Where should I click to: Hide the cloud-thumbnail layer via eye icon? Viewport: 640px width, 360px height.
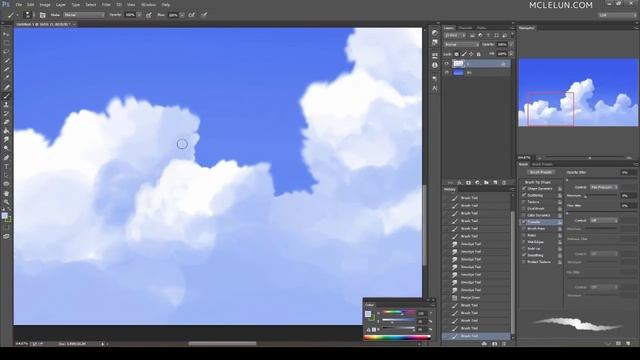click(447, 64)
